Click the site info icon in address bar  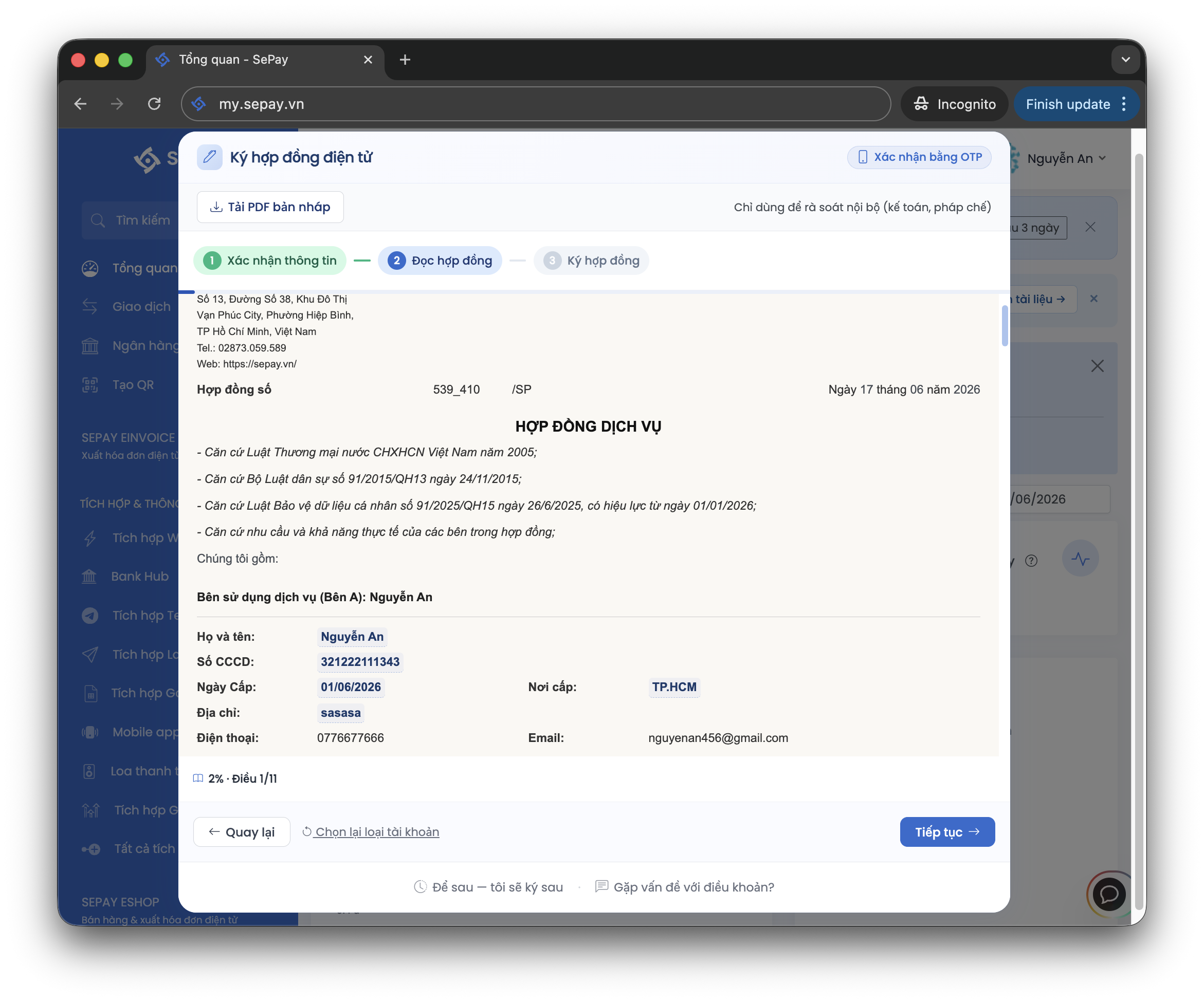coord(199,104)
